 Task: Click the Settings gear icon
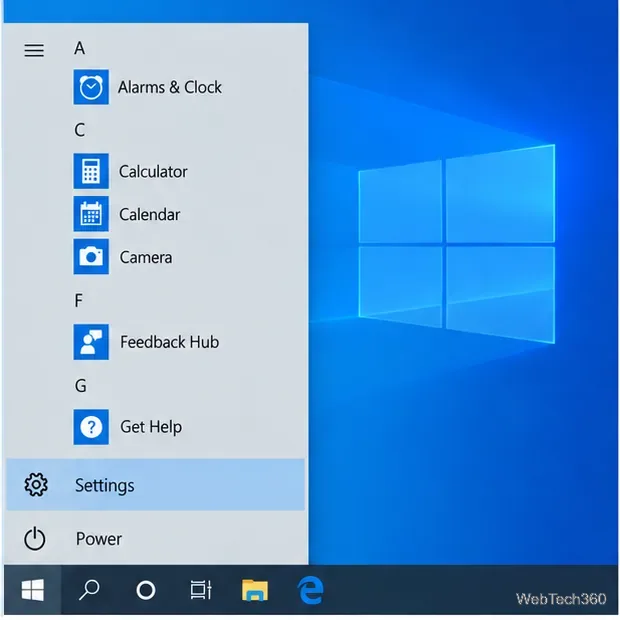(36, 485)
